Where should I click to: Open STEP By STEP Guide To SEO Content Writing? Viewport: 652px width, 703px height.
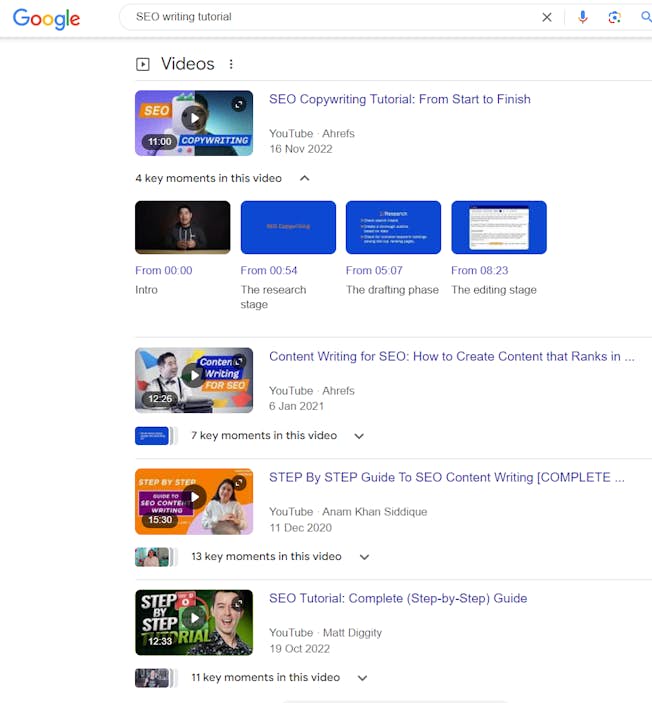(447, 477)
